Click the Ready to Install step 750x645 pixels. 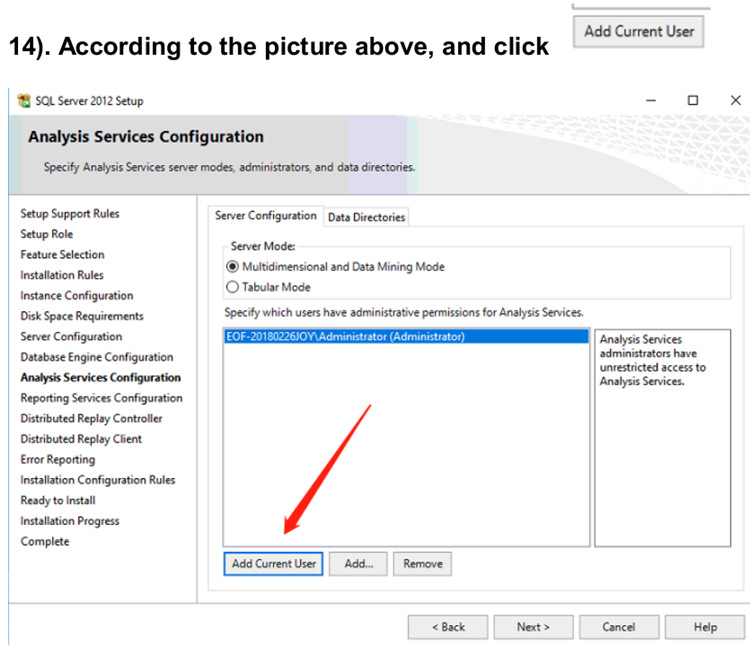[58, 500]
